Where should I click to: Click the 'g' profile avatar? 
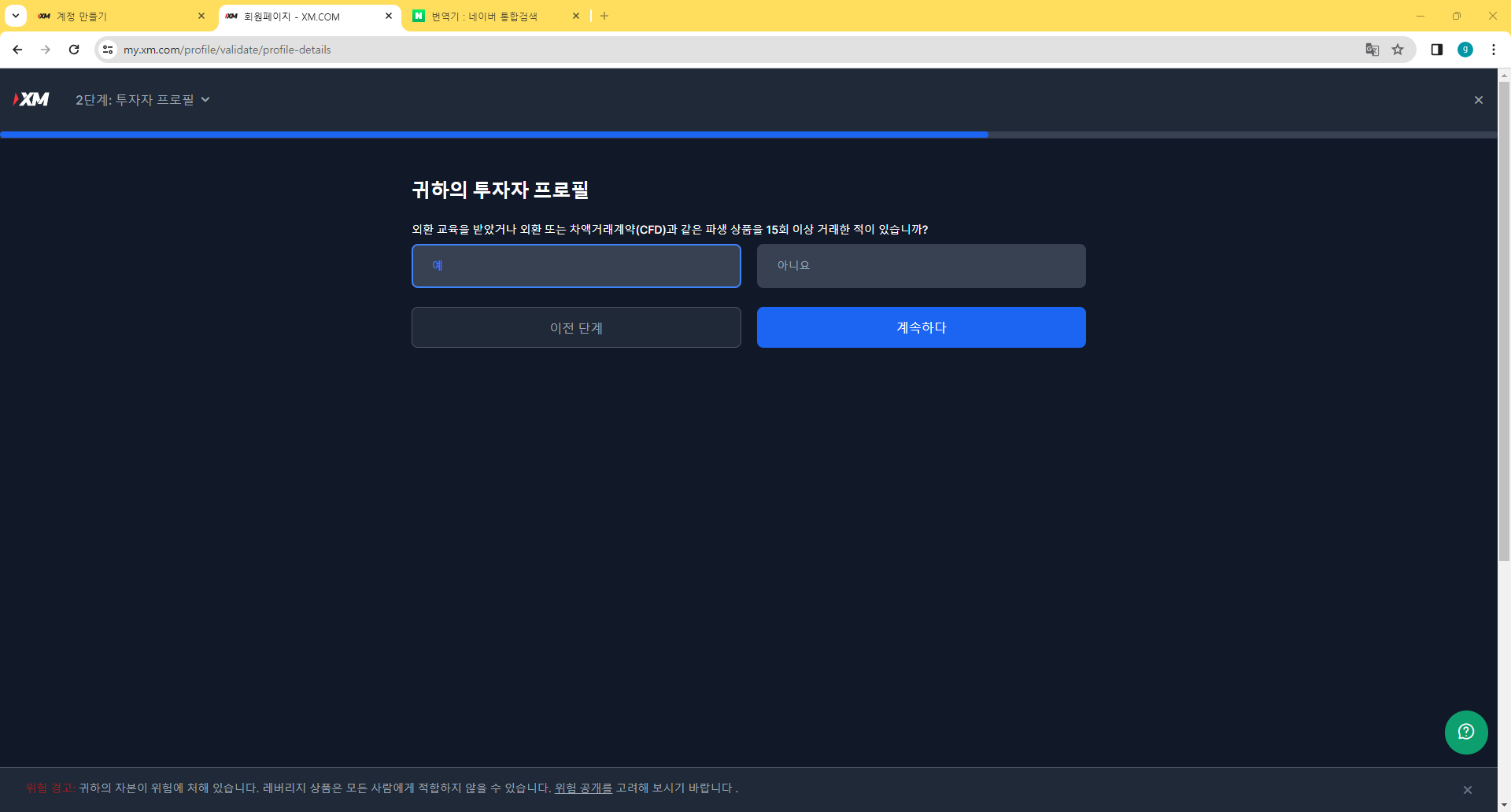(1465, 49)
